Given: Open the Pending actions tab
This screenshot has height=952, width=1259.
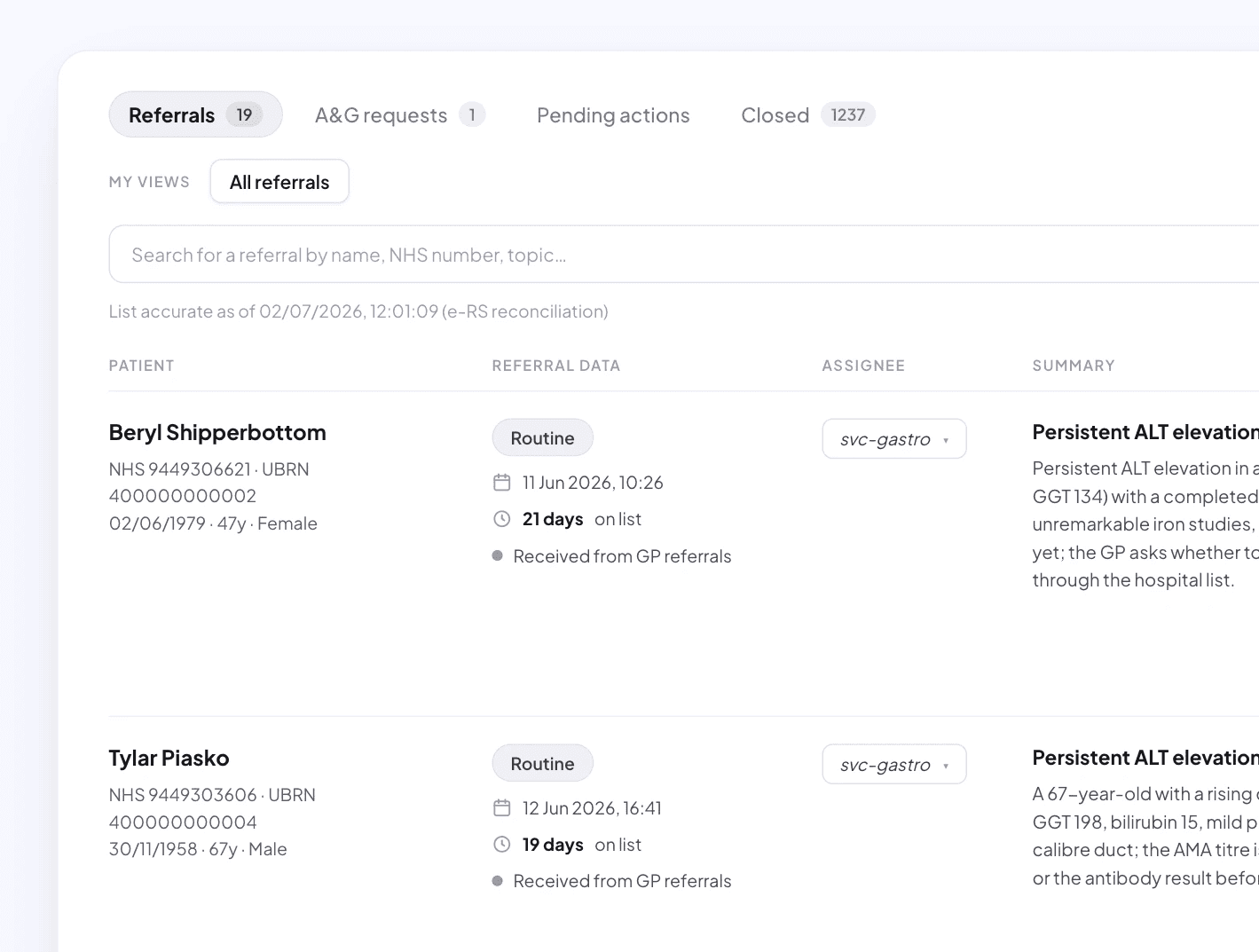Looking at the screenshot, I should coord(613,114).
